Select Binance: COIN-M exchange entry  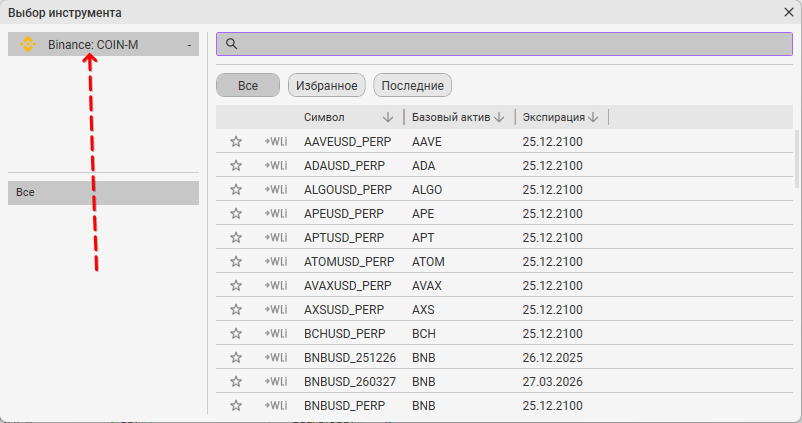[x=103, y=44]
